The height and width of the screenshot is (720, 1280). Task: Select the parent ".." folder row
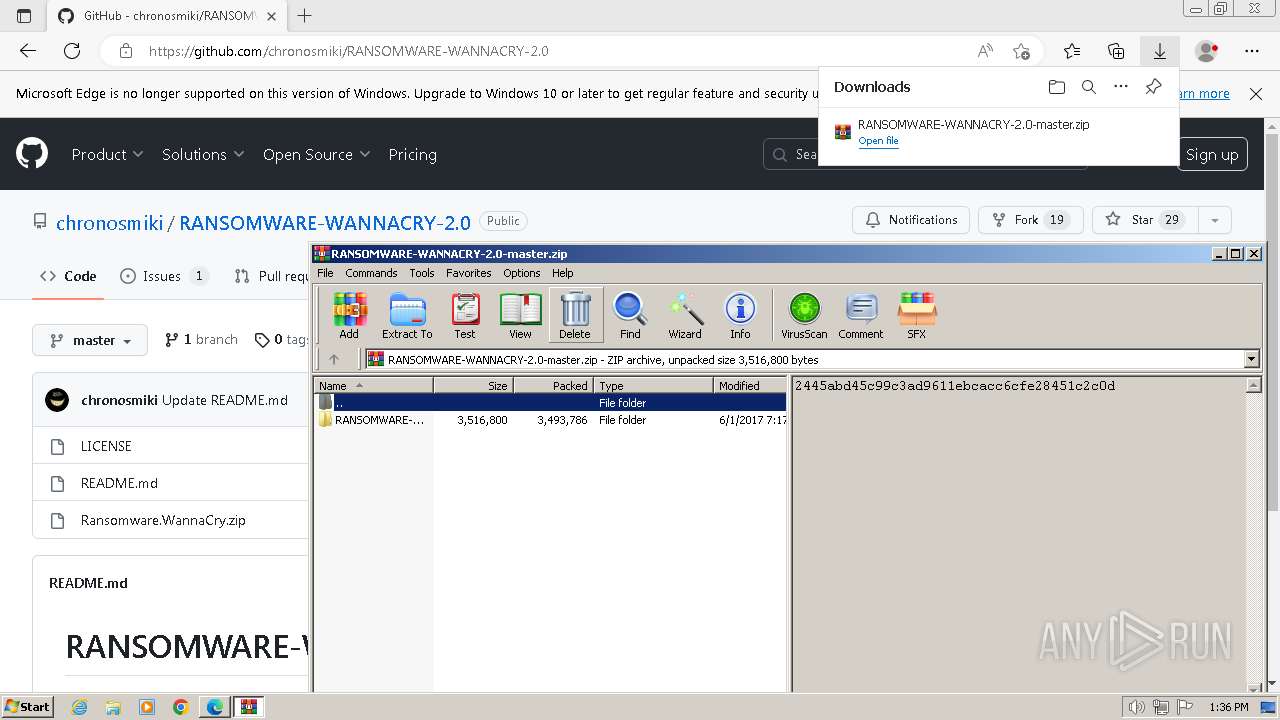[x=550, y=403]
